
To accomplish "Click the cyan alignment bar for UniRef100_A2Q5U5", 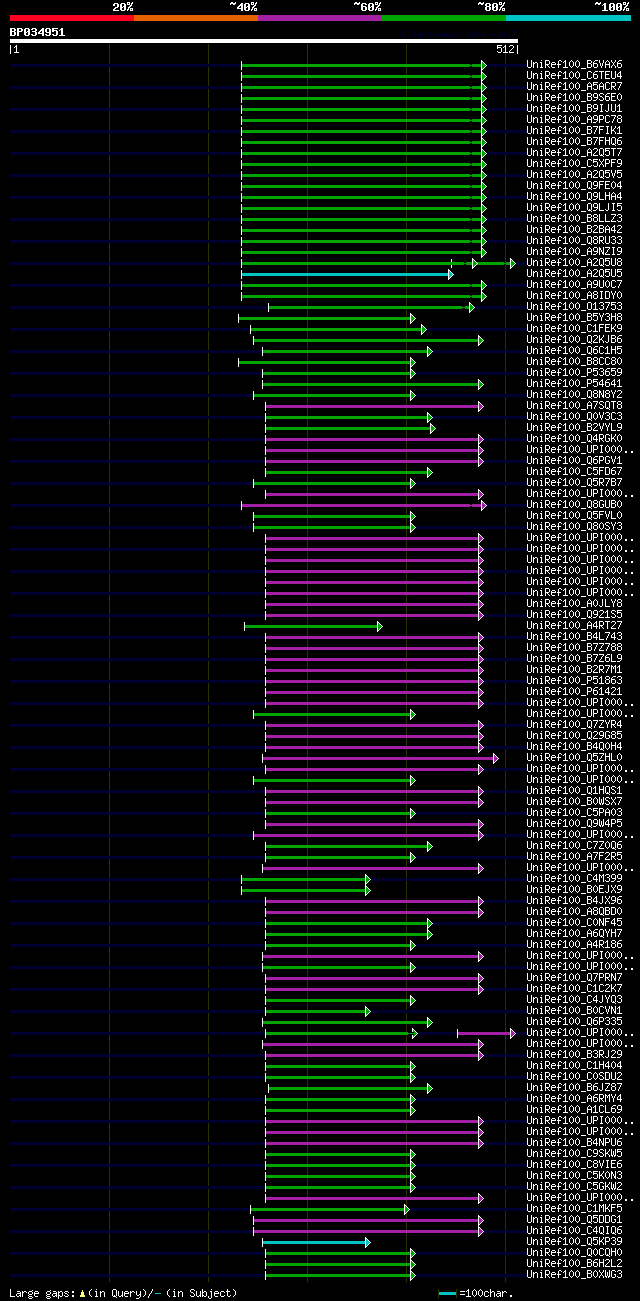I will [346, 274].
